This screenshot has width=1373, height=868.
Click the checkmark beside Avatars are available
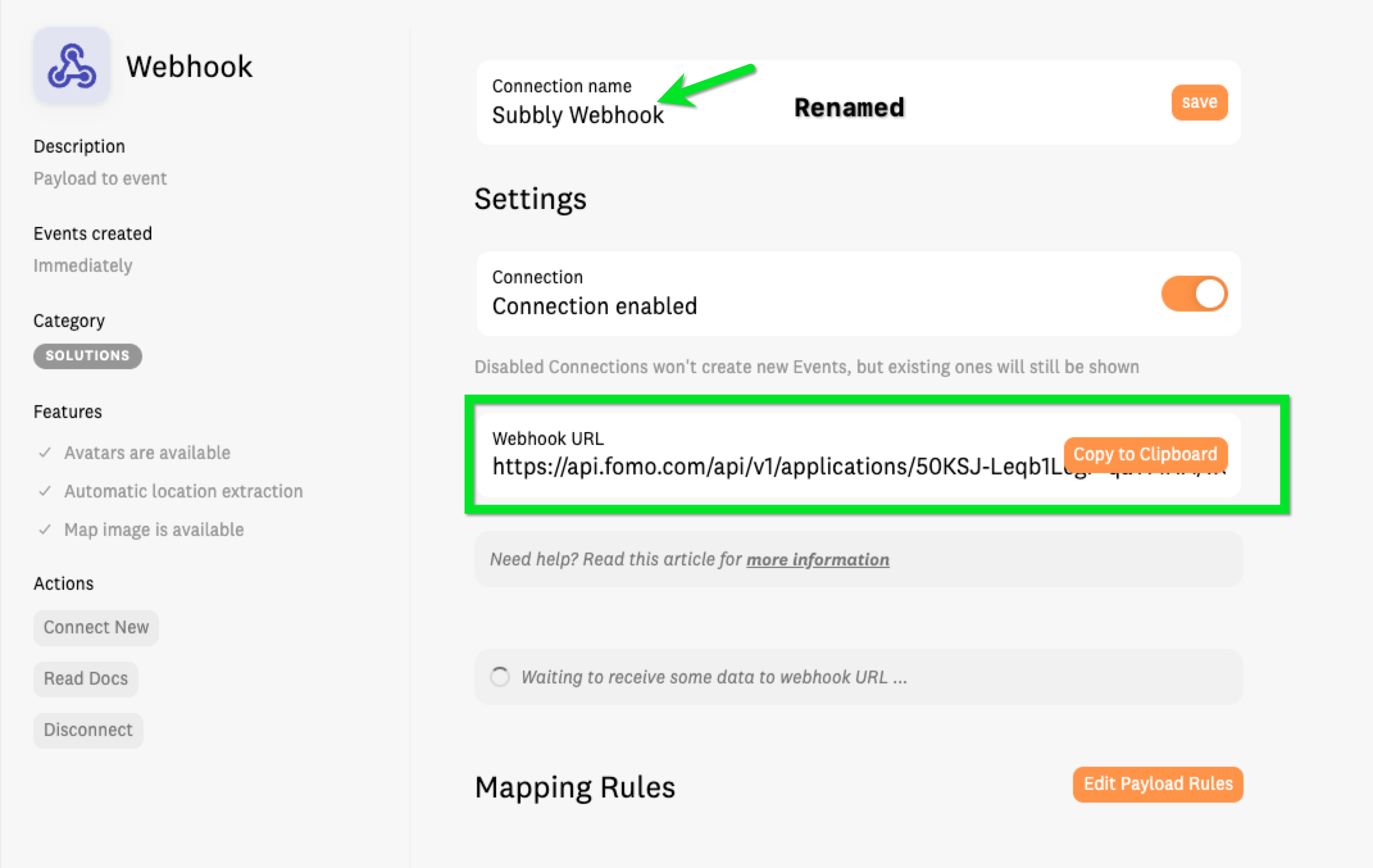45,453
